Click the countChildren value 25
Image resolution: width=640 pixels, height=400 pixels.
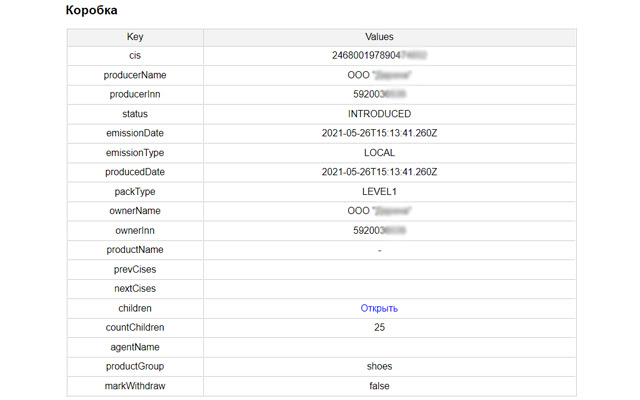(x=379, y=327)
